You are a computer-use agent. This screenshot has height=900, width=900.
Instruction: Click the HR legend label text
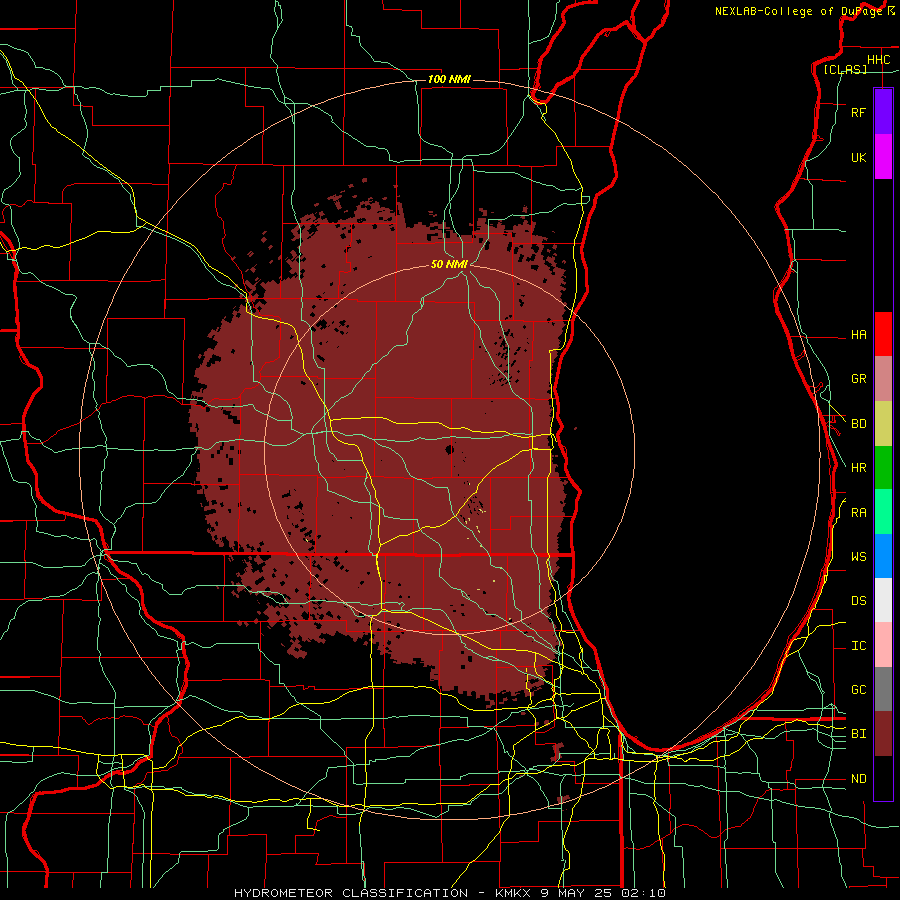point(858,468)
